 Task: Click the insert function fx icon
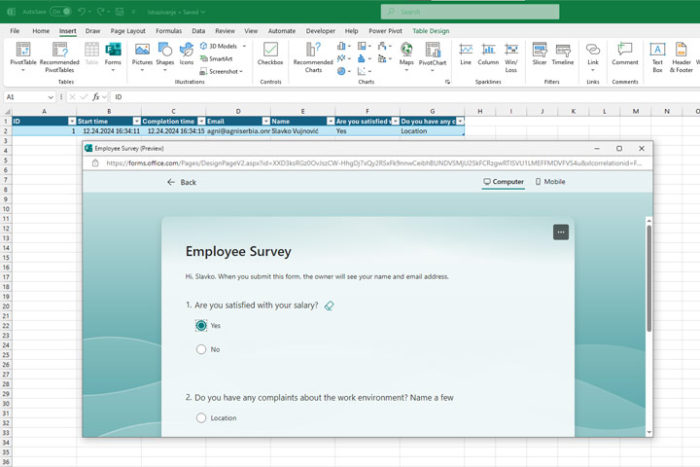pos(96,97)
